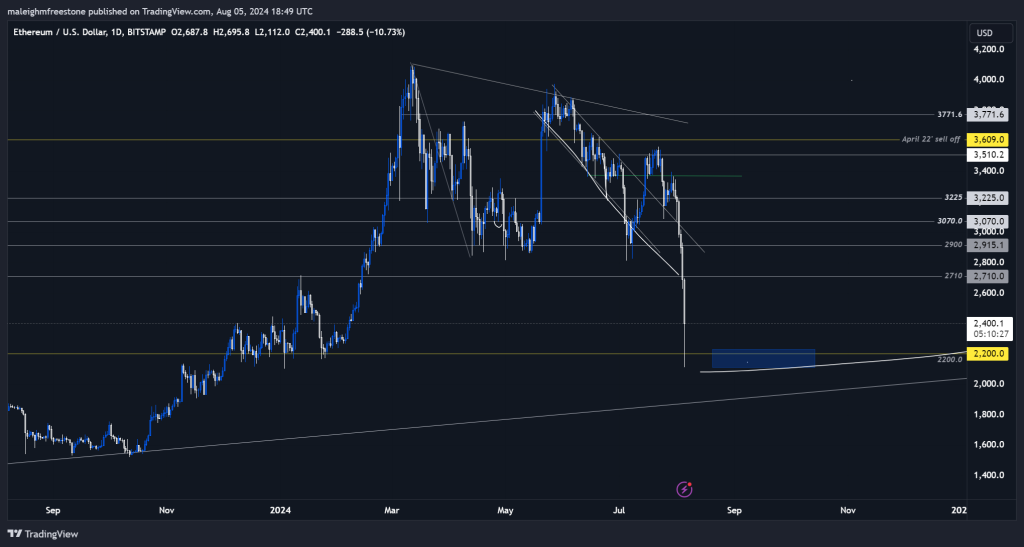Click the Jul time axis label
1024x547 pixels.
(x=618, y=510)
